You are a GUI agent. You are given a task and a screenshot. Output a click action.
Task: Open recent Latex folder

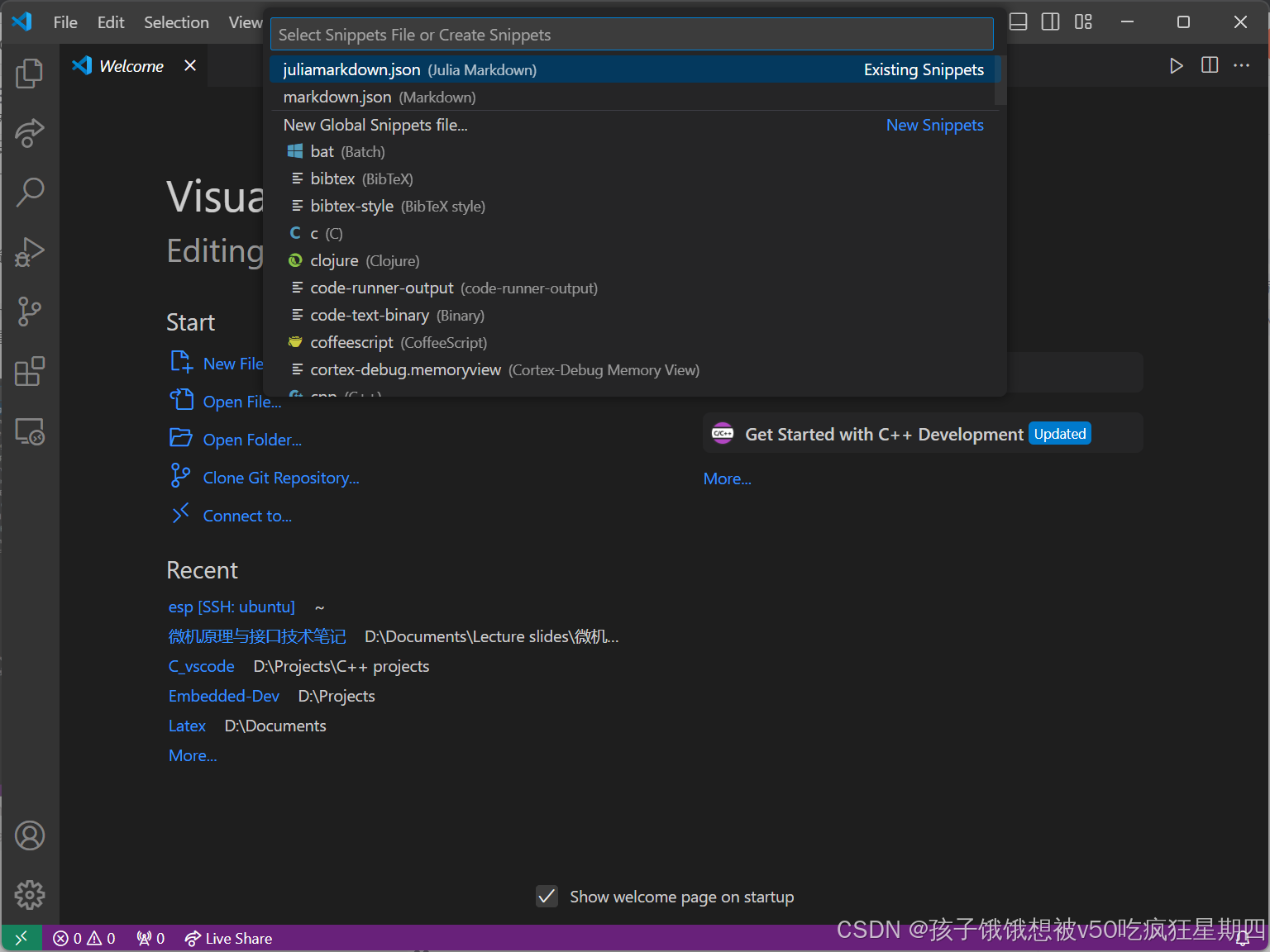187,726
